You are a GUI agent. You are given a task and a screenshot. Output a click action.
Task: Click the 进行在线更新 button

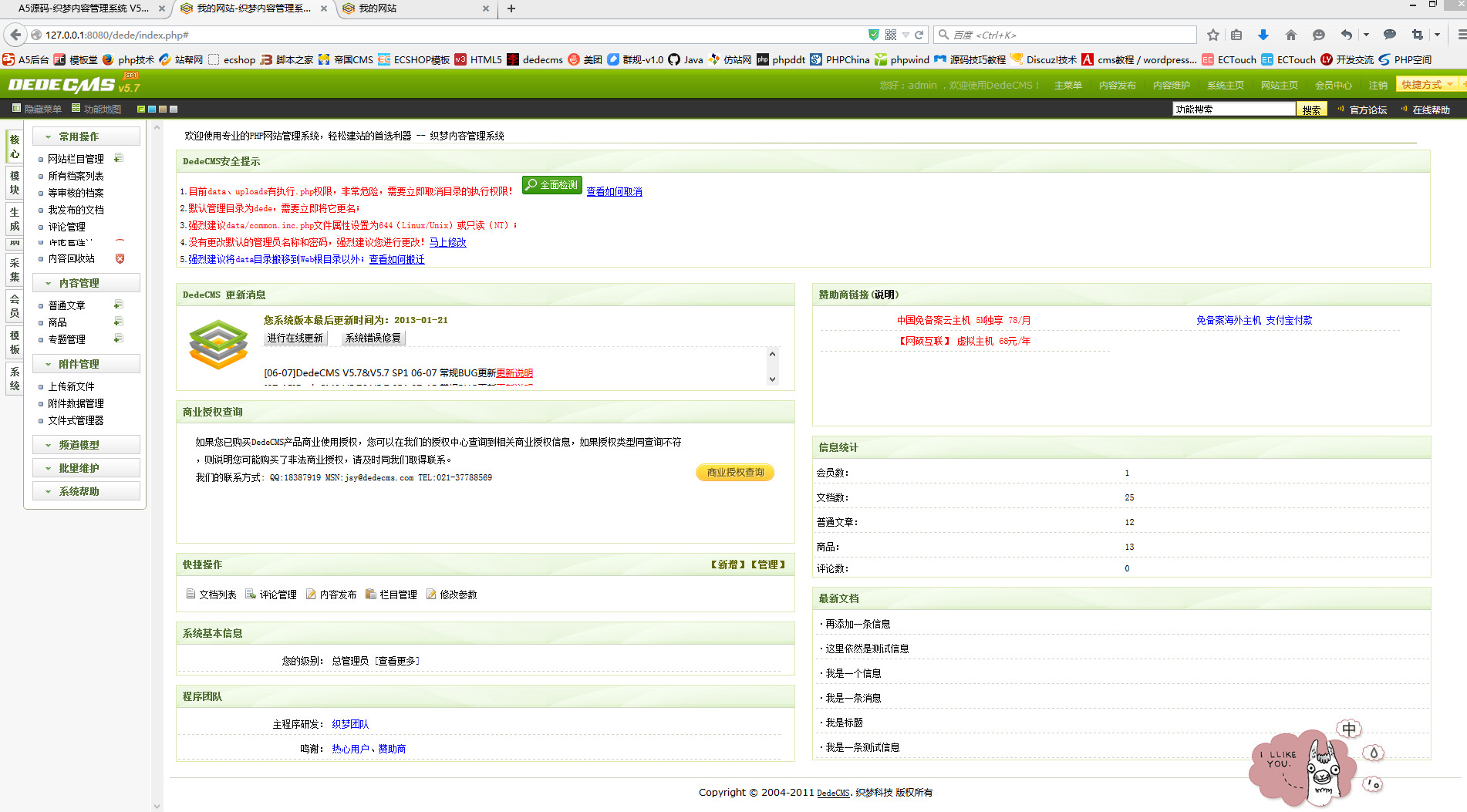coord(295,338)
